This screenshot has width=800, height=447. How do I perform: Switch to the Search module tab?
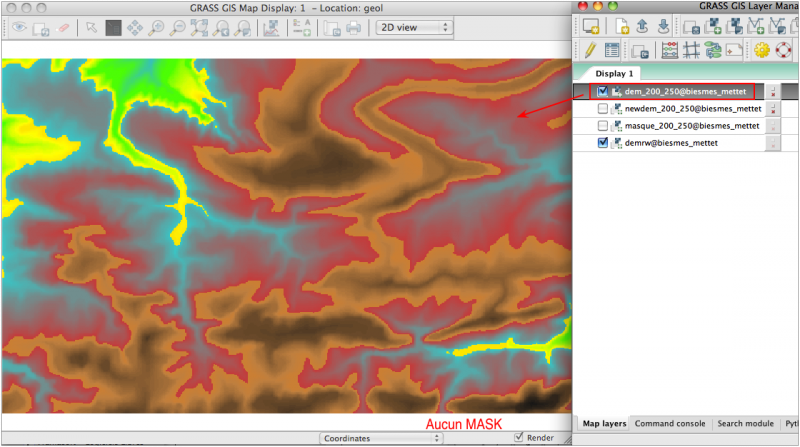click(x=745, y=424)
